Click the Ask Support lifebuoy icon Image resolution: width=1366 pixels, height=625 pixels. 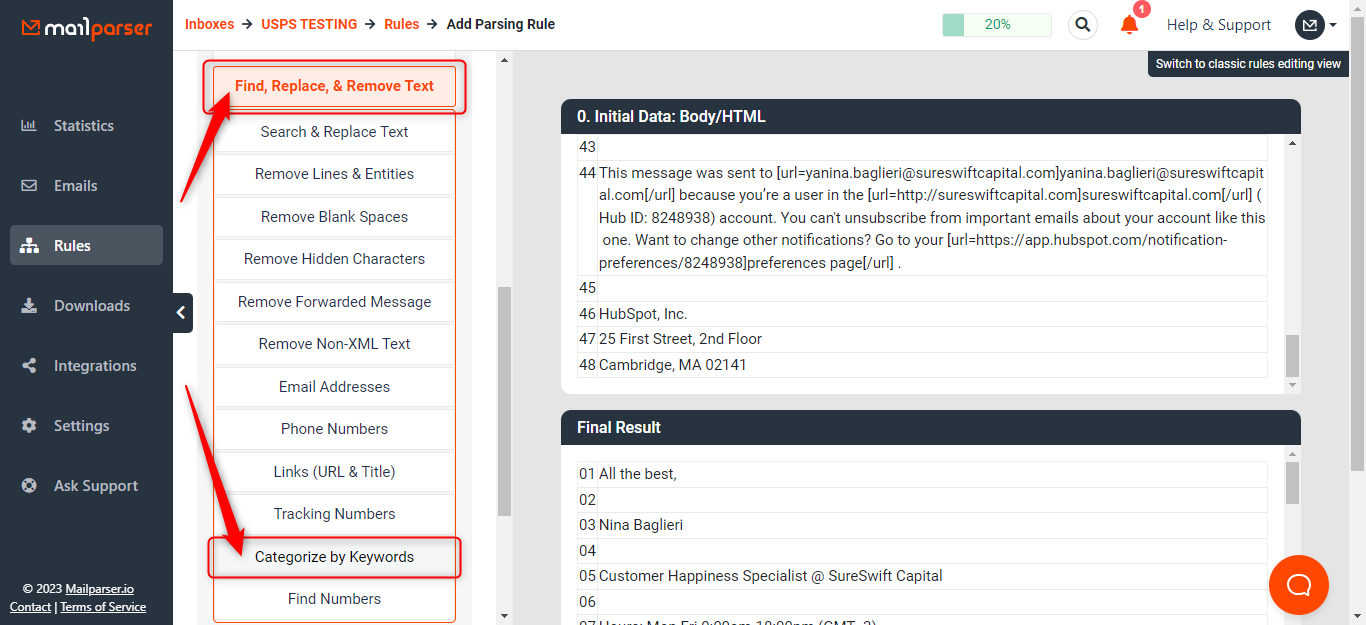pyautogui.click(x=30, y=486)
